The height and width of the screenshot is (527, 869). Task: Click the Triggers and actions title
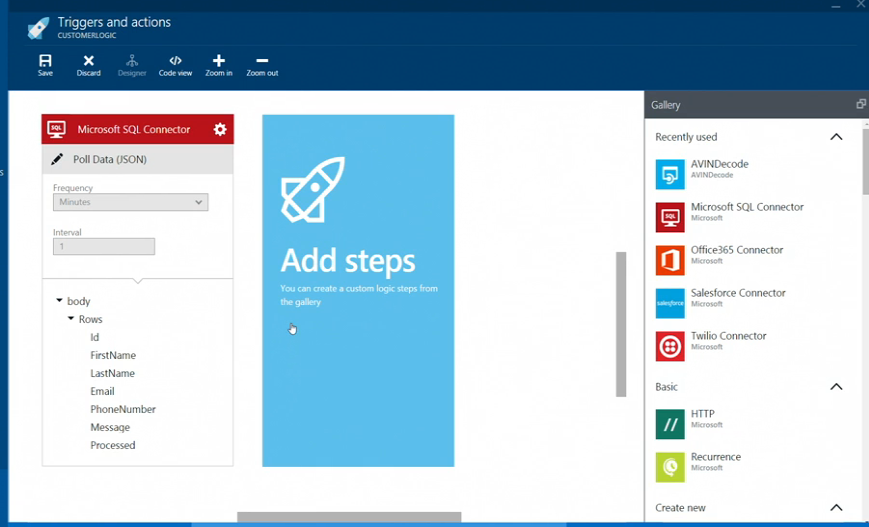[114, 22]
